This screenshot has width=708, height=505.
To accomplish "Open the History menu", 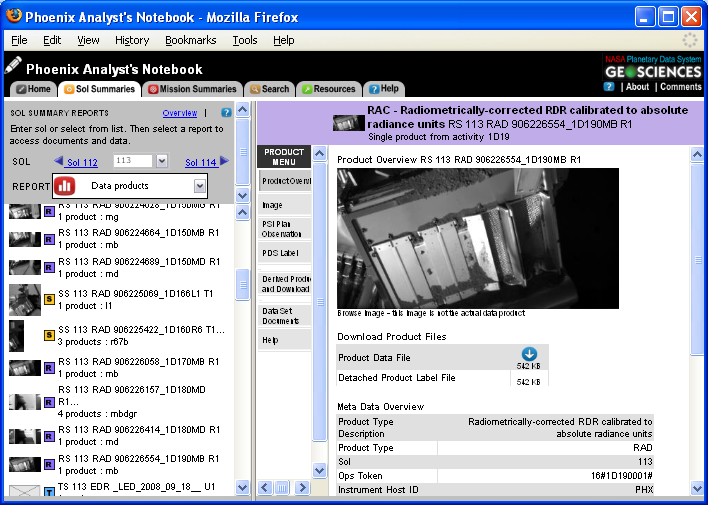I will (x=132, y=40).
